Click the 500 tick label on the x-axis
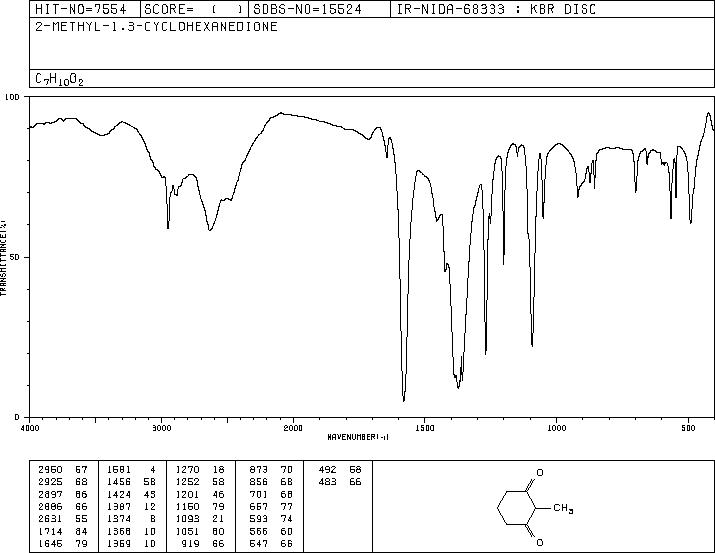Screen dimensions: 715x553 [688, 428]
